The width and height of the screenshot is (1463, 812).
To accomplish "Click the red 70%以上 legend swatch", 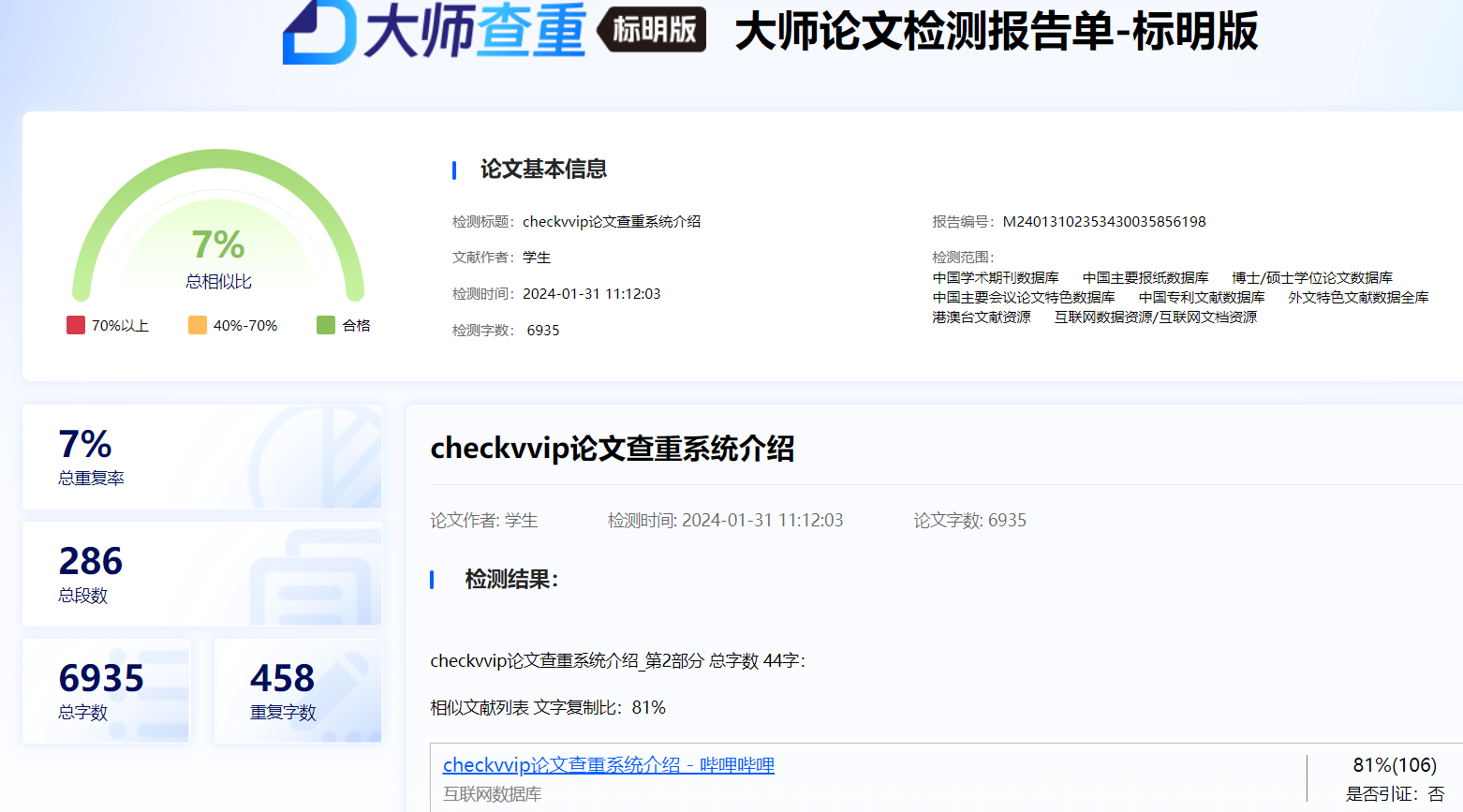I will coord(76,325).
